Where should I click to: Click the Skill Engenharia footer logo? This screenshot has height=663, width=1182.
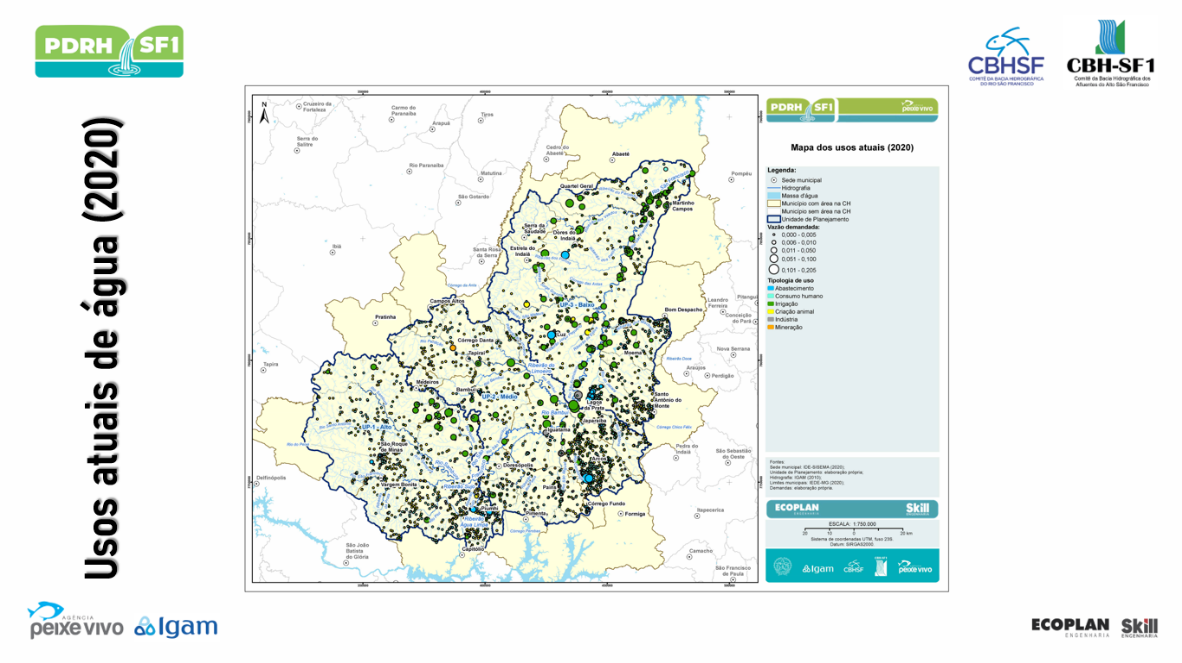coord(1139,627)
